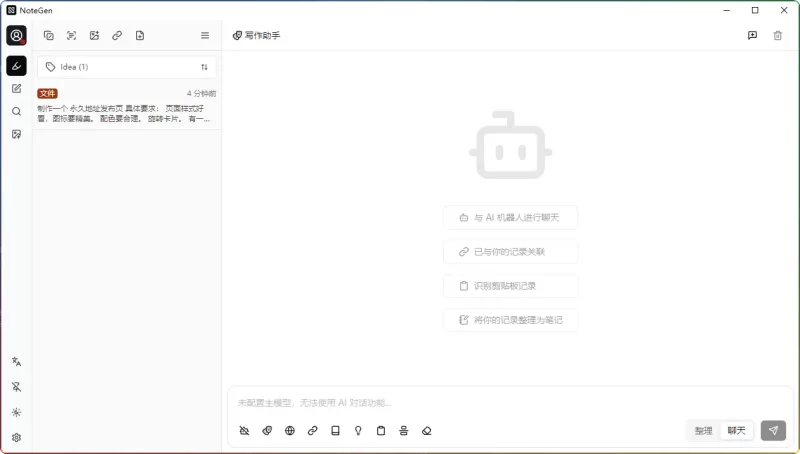Click the send message paper plane button
Viewport: 800px width, 454px height.
pyautogui.click(x=773, y=431)
